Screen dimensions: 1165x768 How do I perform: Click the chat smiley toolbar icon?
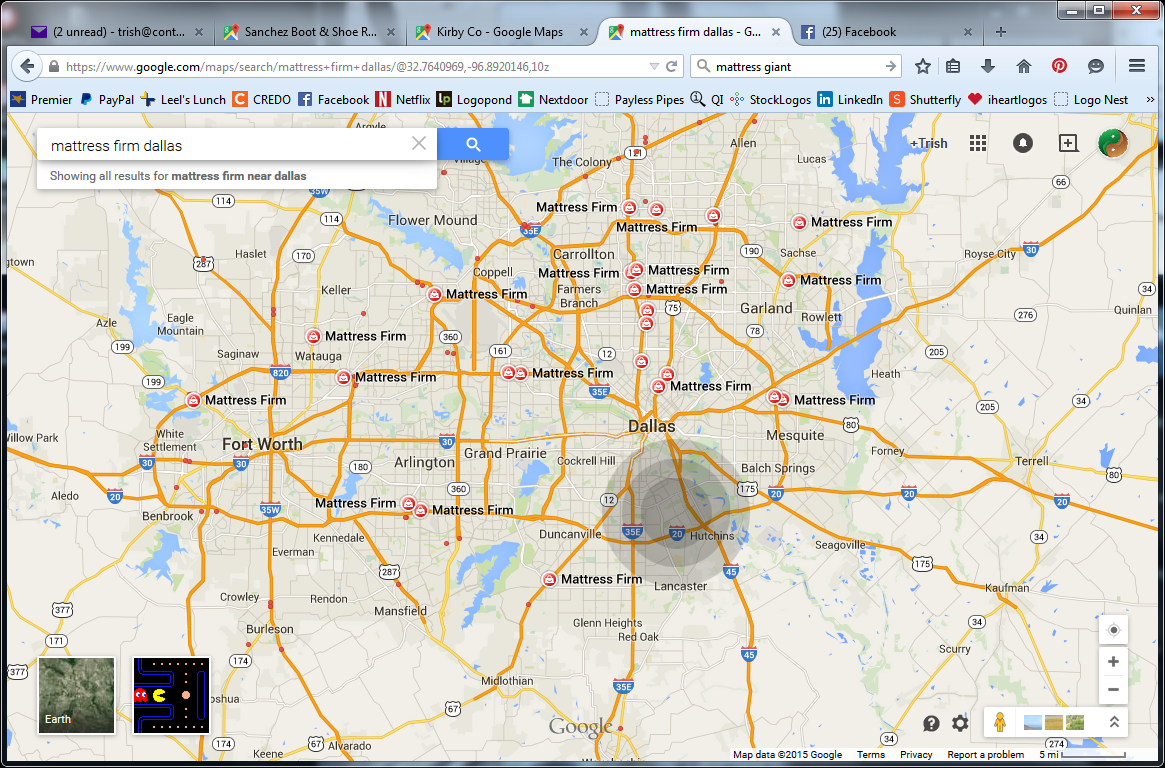coord(1096,66)
